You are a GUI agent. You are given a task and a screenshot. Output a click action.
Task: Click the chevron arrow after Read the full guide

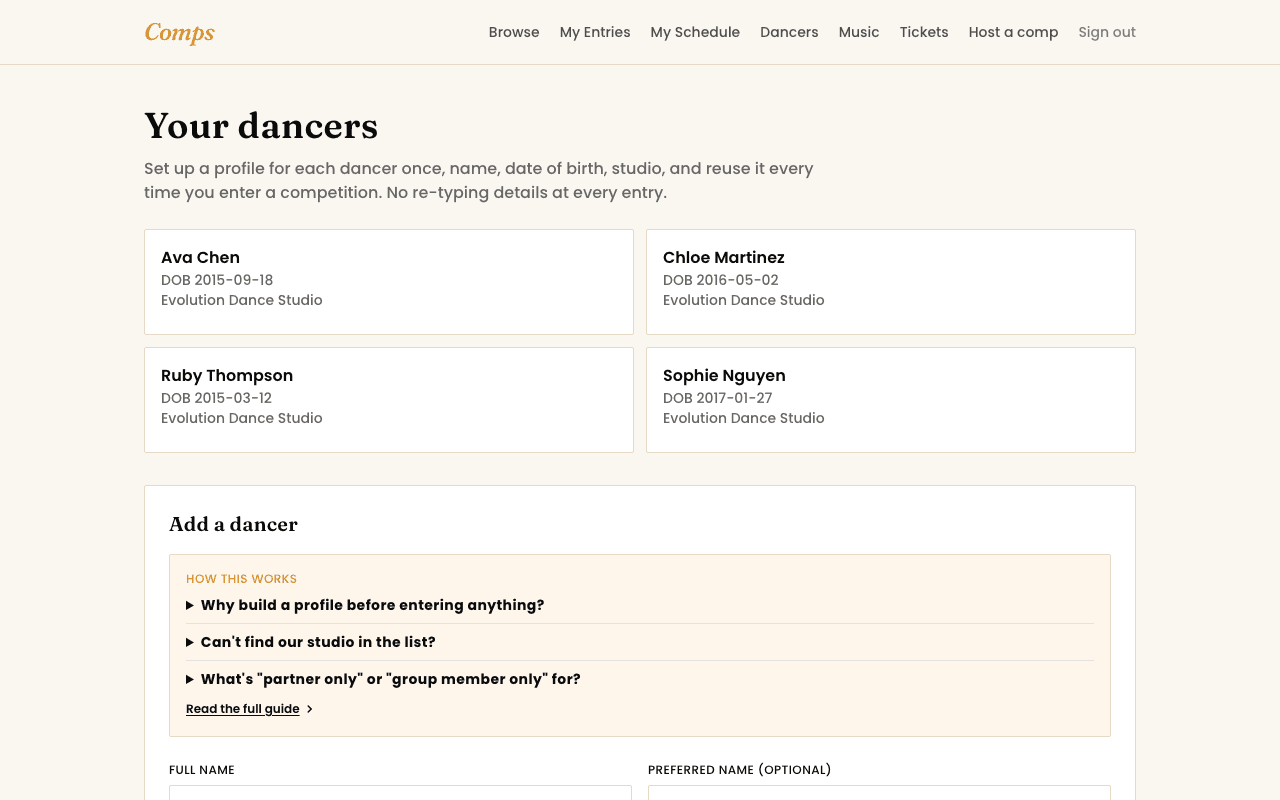pyautogui.click(x=310, y=709)
